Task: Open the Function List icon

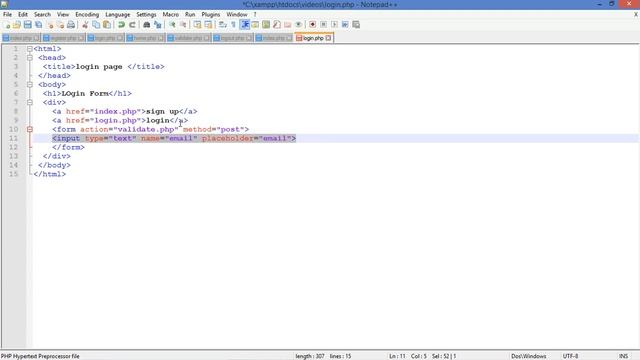Action: tap(277, 25)
